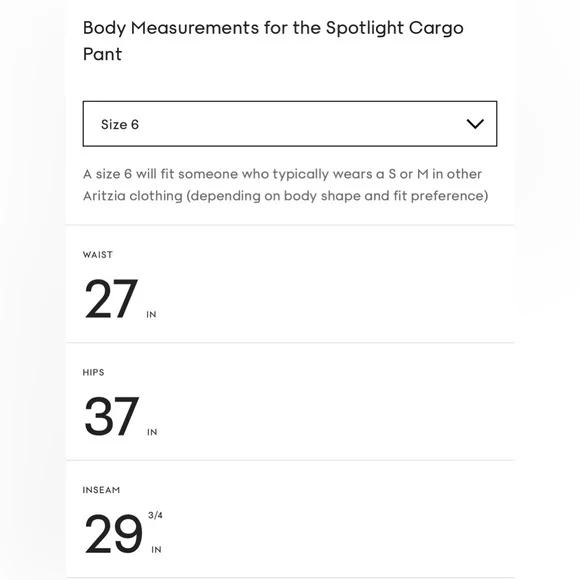Click empty area inside the size selector box
This screenshot has width=580, height=580.
pyautogui.click(x=296, y=124)
